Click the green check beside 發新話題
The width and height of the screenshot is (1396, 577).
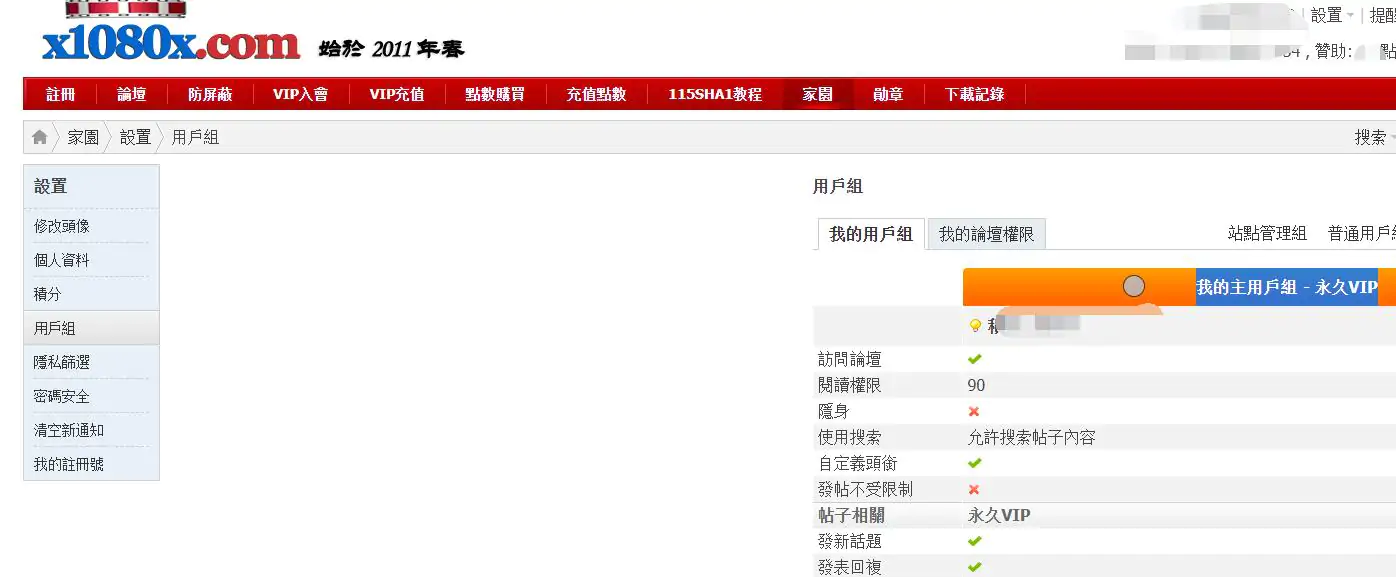pos(975,541)
